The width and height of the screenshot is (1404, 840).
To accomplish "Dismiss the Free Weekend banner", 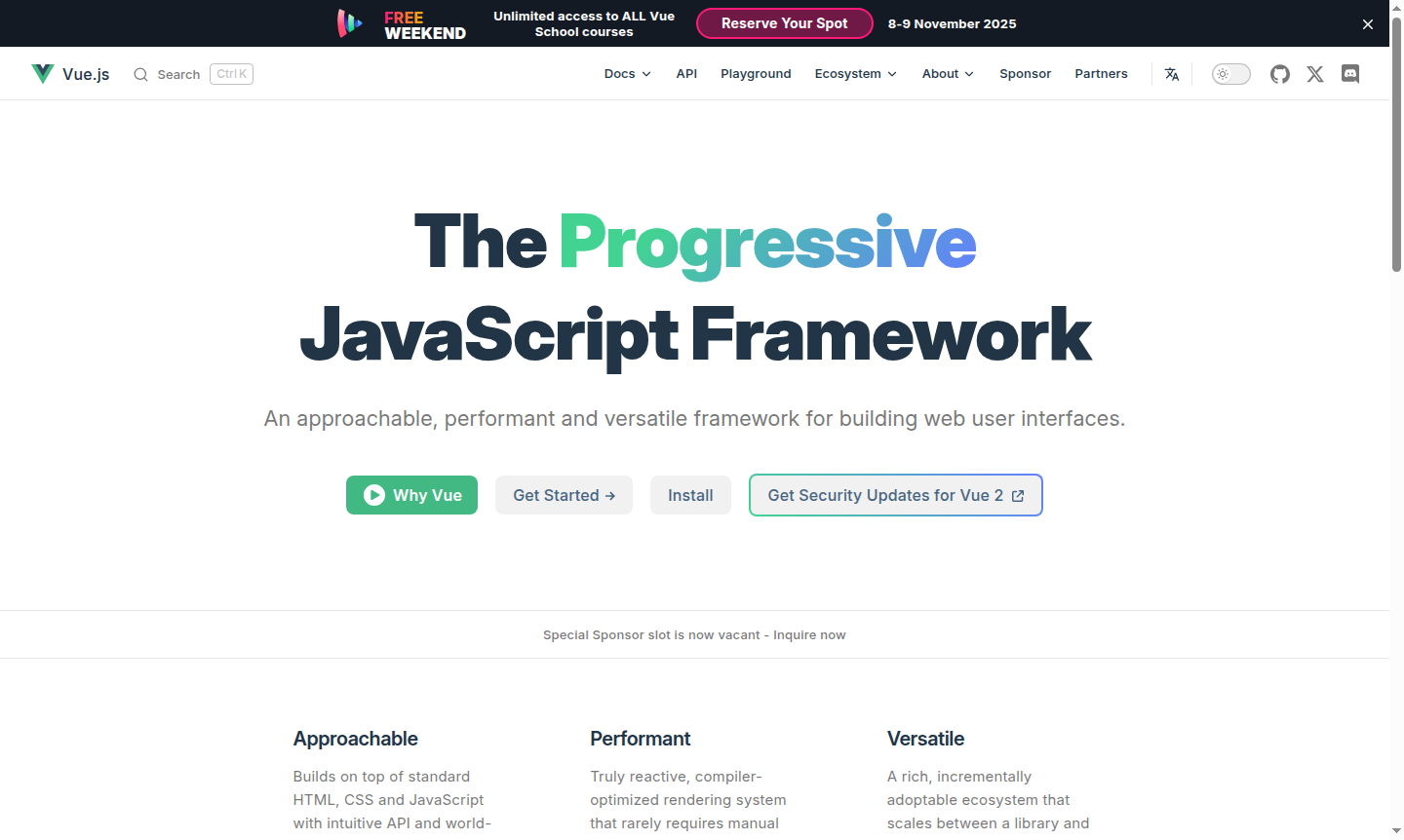I will [1368, 23].
